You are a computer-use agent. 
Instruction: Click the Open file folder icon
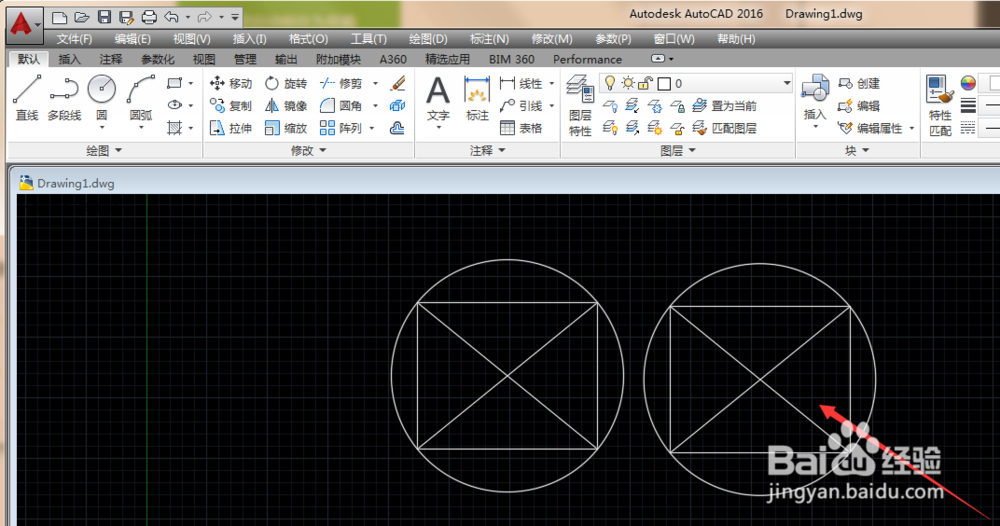[82, 17]
